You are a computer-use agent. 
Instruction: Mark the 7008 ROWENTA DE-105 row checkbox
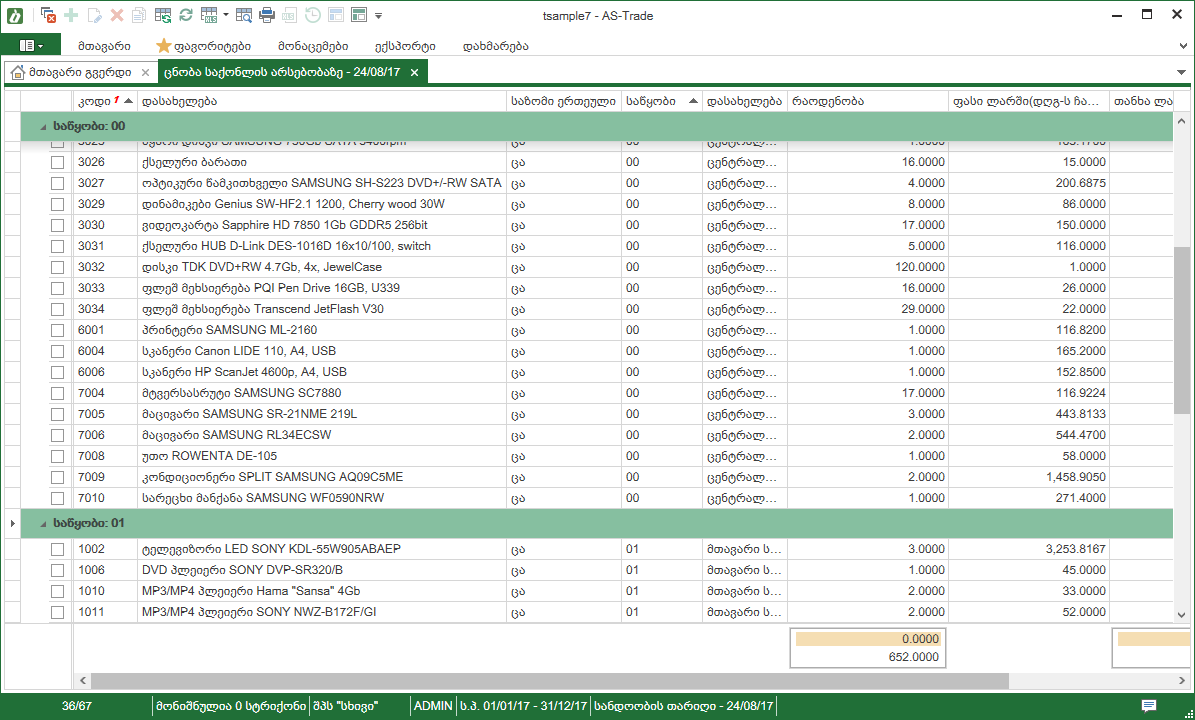[57, 456]
